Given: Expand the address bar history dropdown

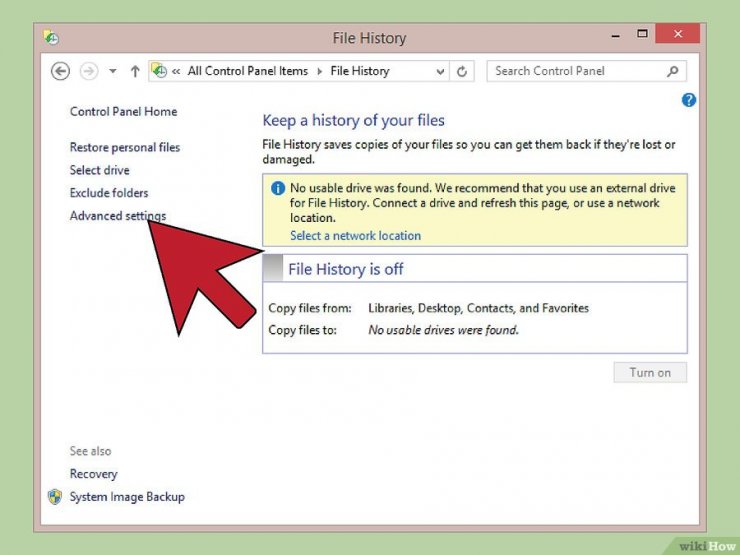Looking at the screenshot, I should [440, 71].
